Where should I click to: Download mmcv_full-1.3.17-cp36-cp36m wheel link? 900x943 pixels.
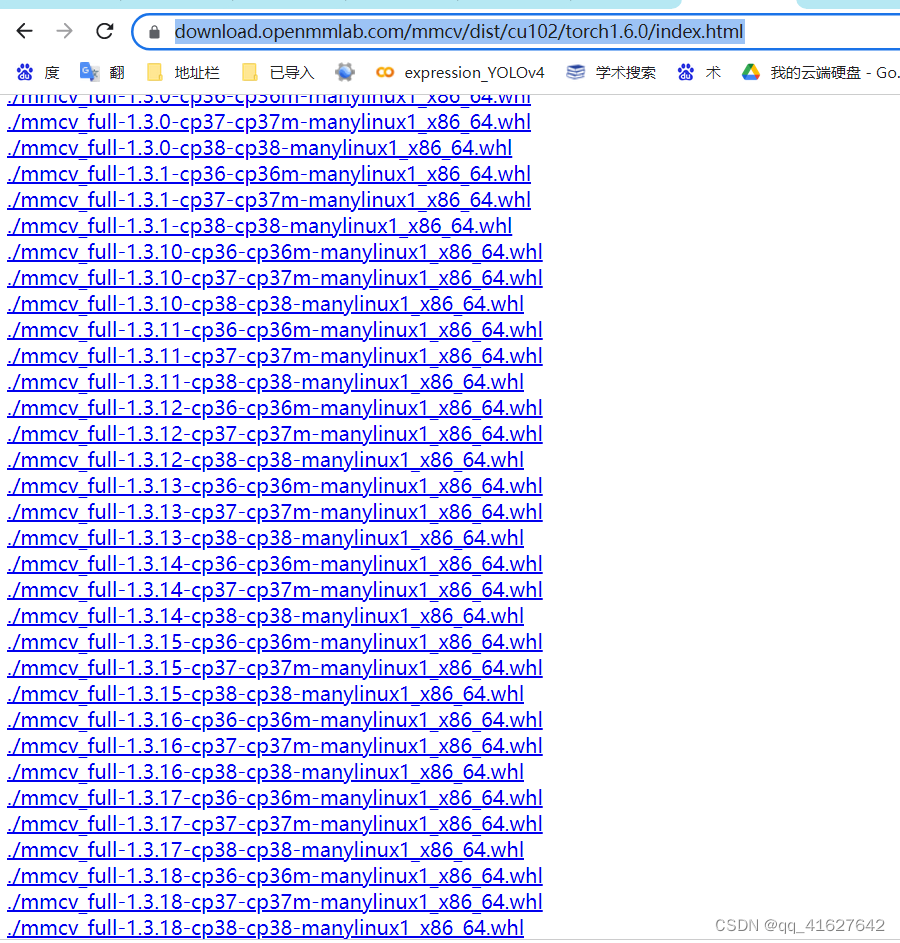click(x=275, y=797)
